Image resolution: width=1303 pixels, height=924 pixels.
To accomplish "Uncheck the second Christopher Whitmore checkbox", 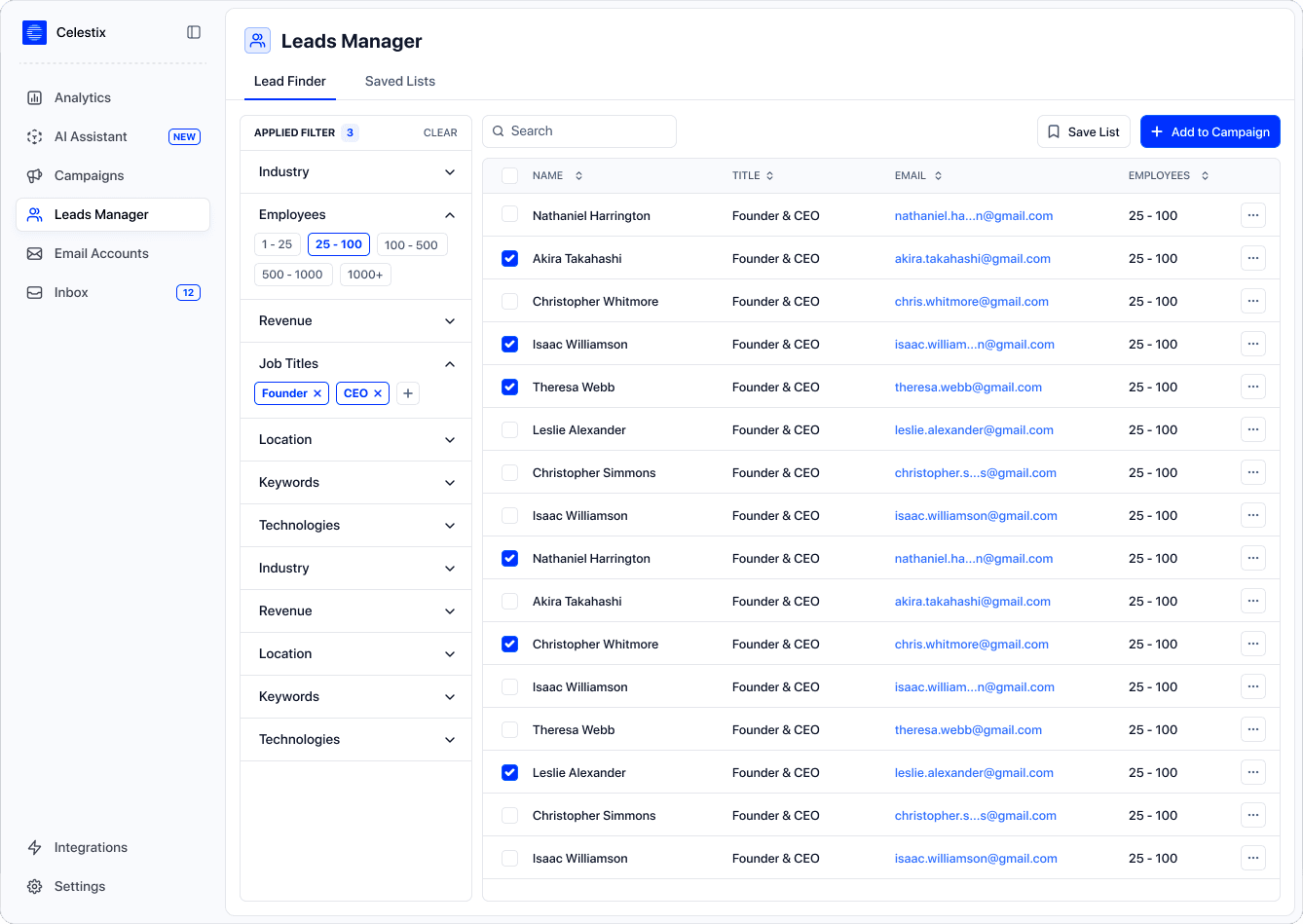I will pyautogui.click(x=509, y=644).
